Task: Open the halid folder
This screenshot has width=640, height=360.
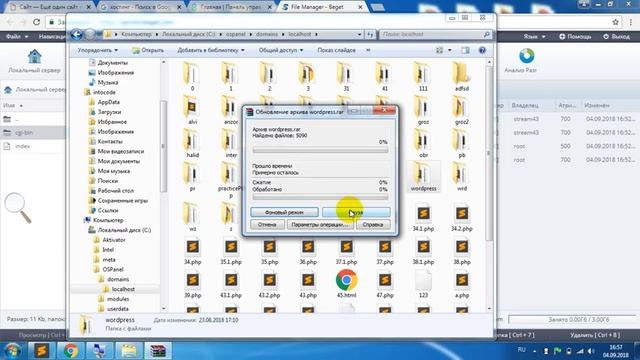Action: click(x=192, y=143)
